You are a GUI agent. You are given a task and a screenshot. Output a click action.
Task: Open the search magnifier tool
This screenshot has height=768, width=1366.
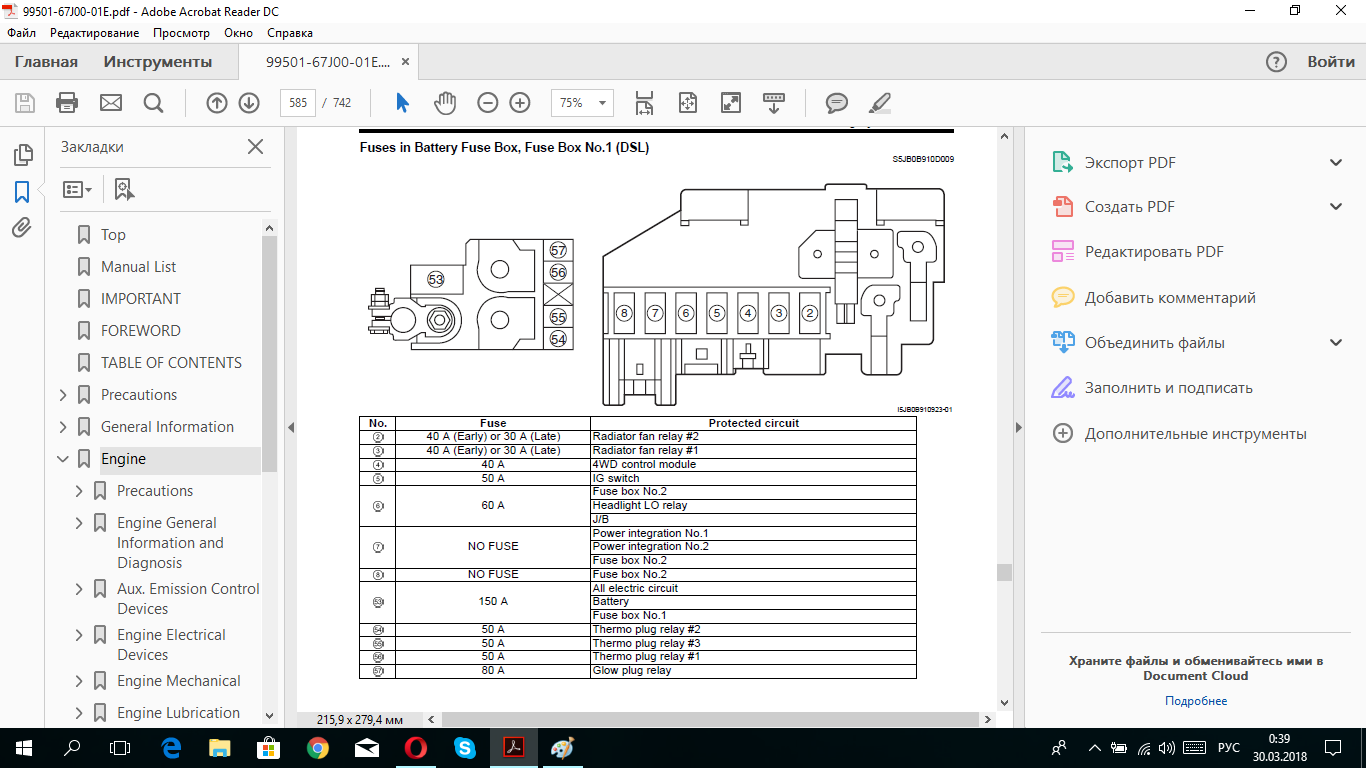click(153, 103)
